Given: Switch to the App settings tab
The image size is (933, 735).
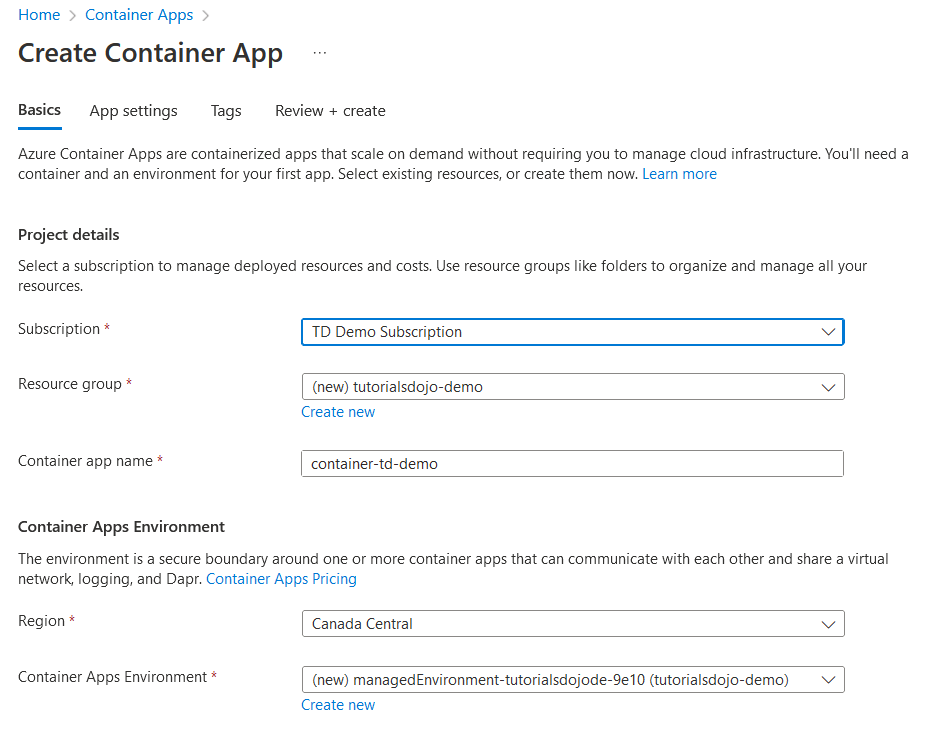Looking at the screenshot, I should pyautogui.click(x=133, y=111).
